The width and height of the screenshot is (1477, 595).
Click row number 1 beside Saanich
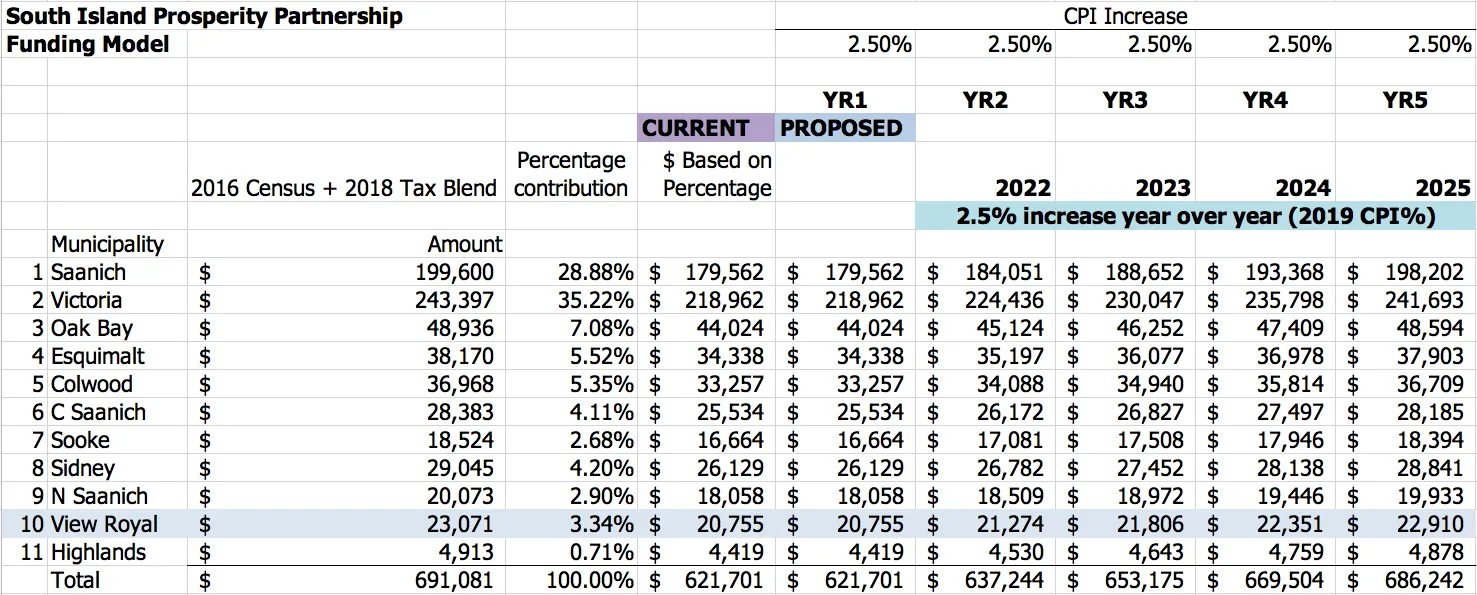39,272
